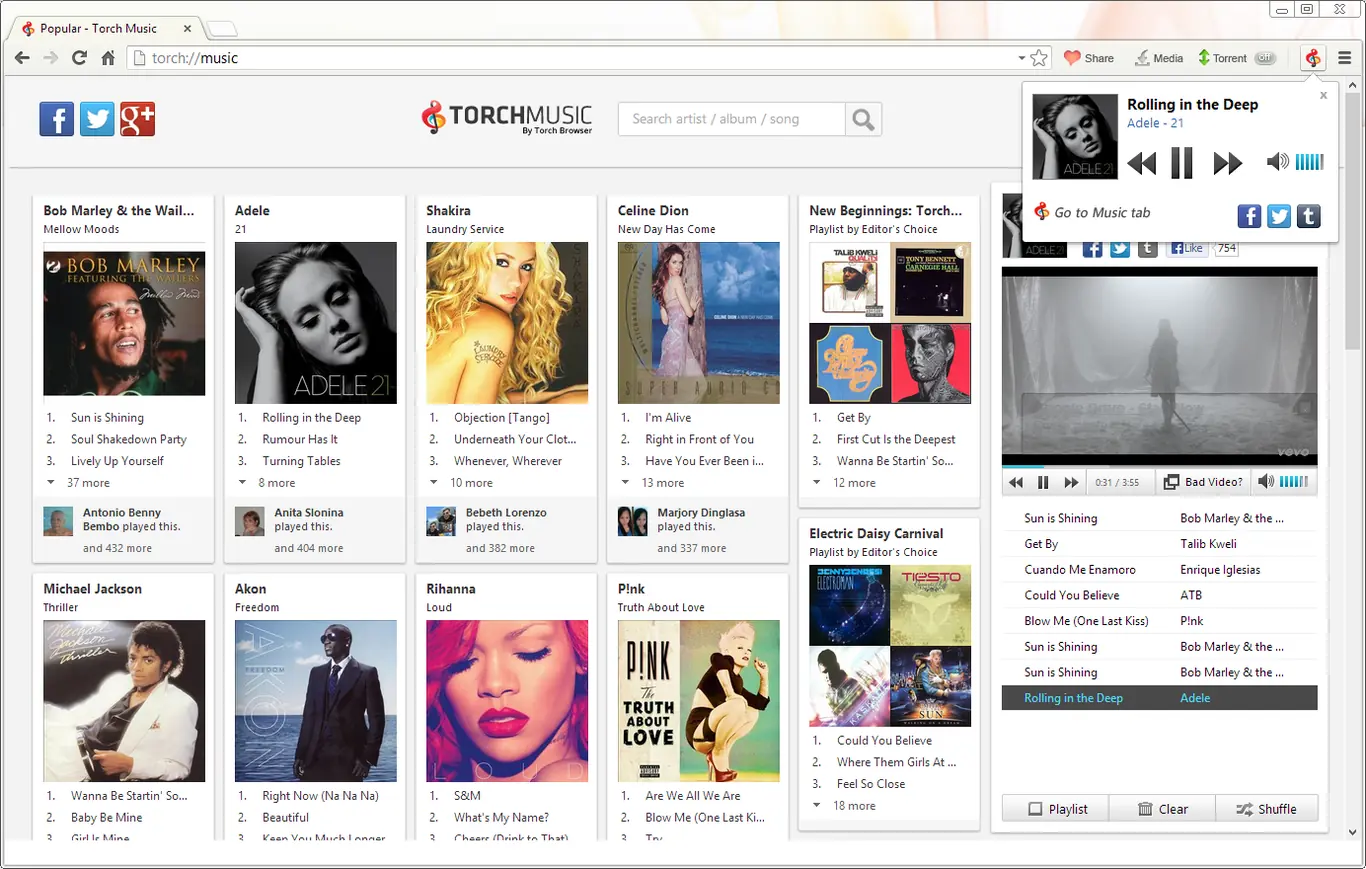Click Facebook Like button above video

click(x=1187, y=248)
